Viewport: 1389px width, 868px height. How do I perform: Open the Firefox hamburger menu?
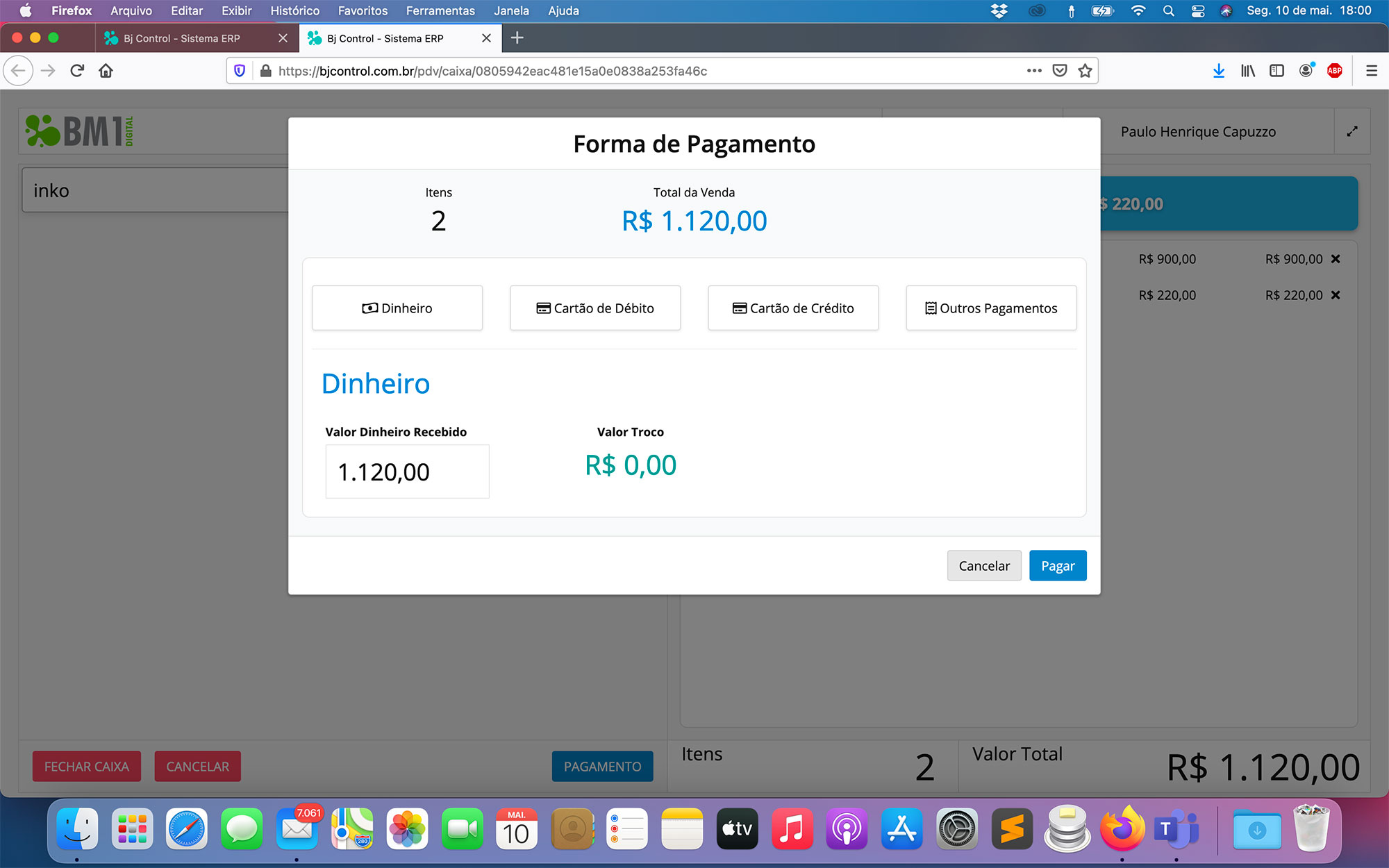click(x=1371, y=71)
